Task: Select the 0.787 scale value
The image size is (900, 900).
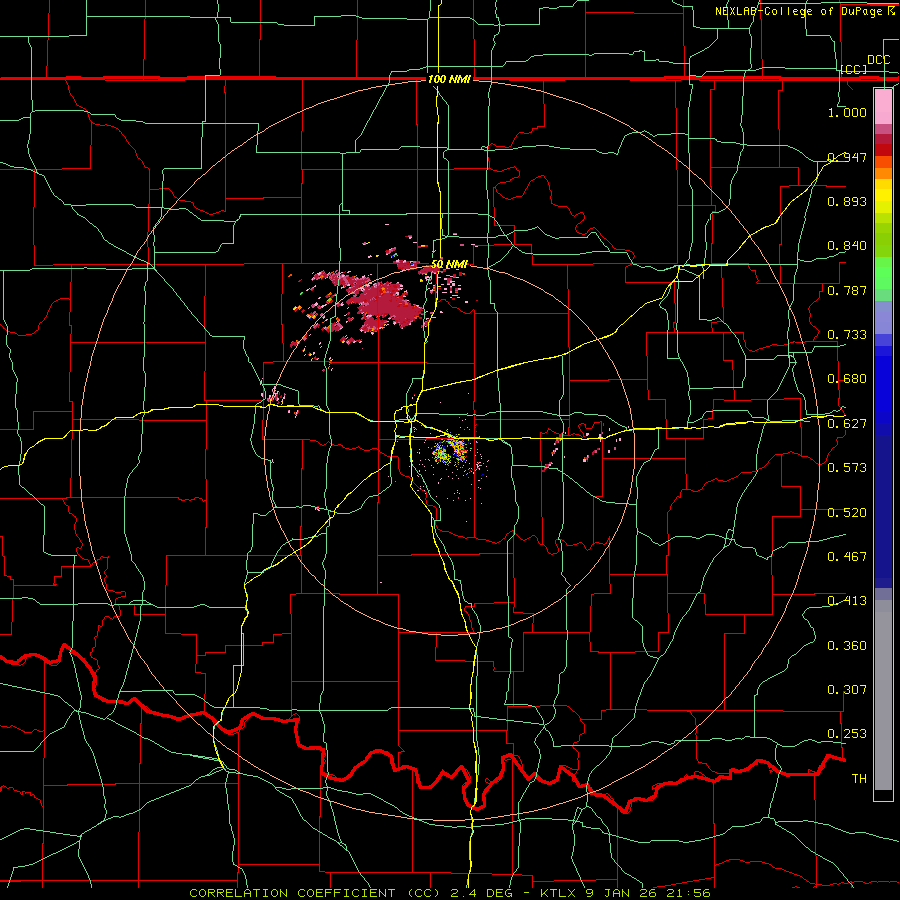Action: click(x=847, y=290)
